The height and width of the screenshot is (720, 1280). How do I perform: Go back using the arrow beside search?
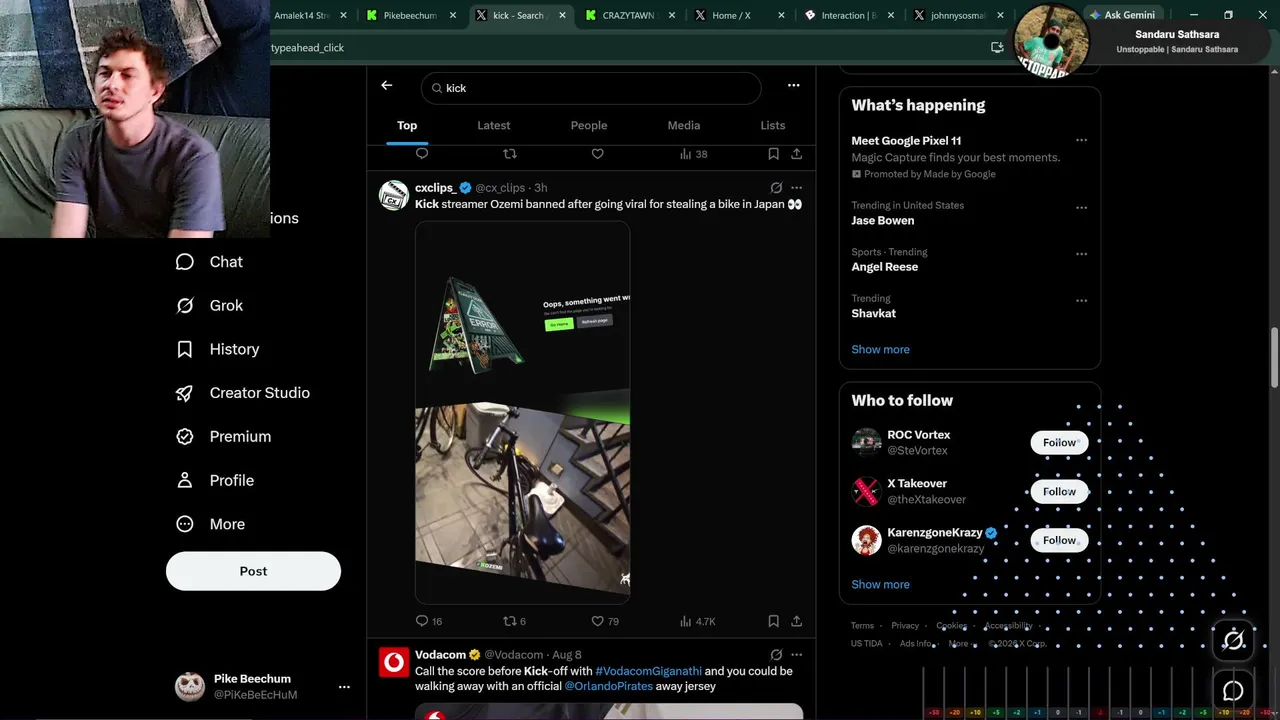(387, 86)
